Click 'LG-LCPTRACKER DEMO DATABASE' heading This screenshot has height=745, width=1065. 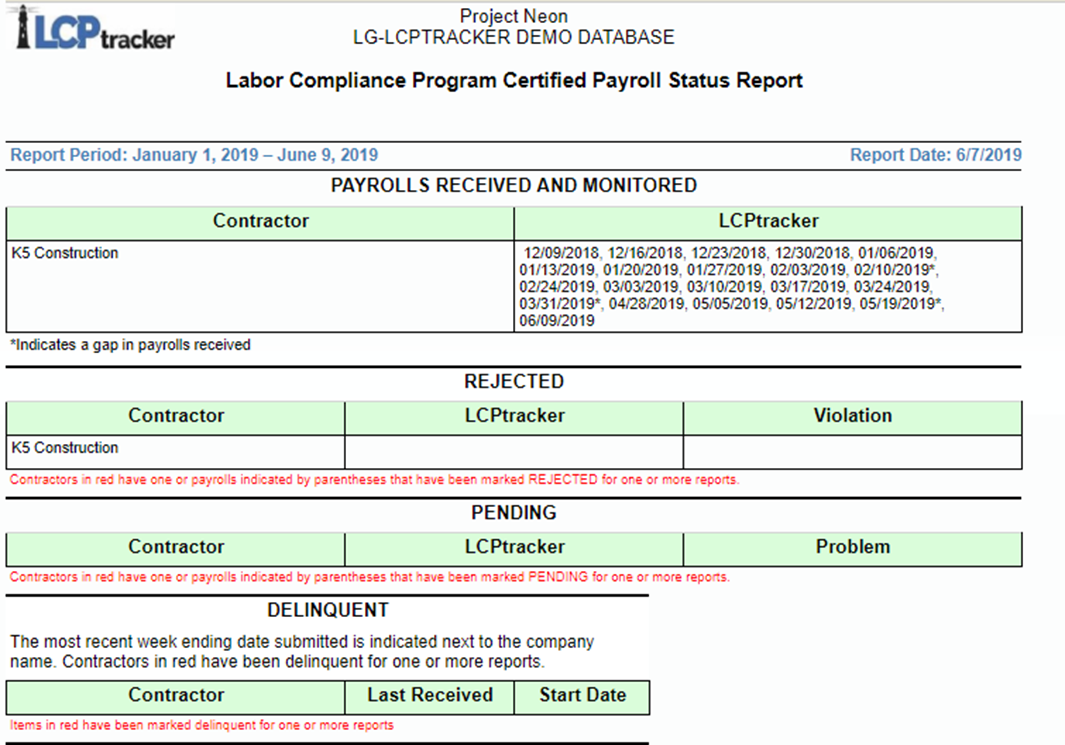point(513,37)
